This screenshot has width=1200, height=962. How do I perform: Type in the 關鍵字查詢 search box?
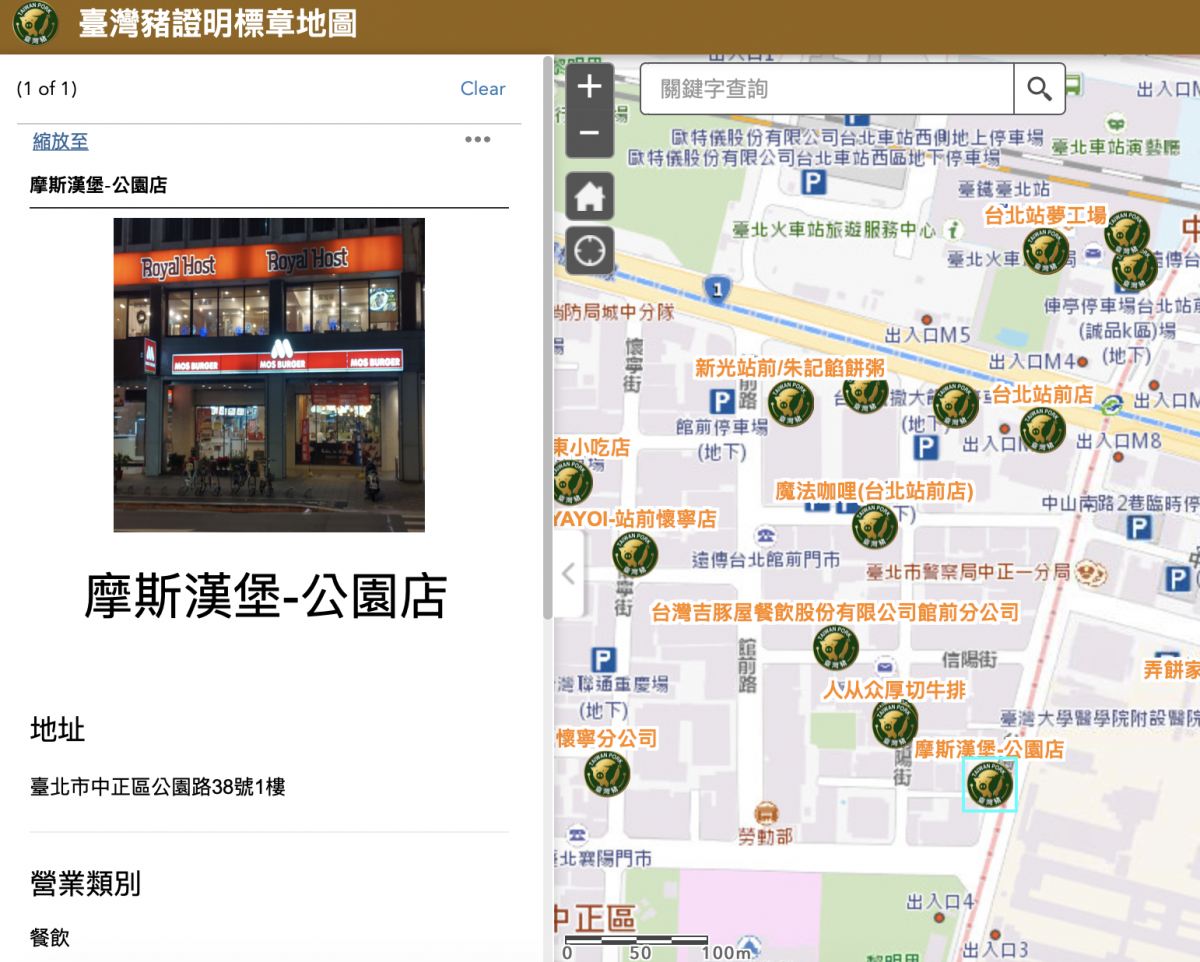click(827, 89)
